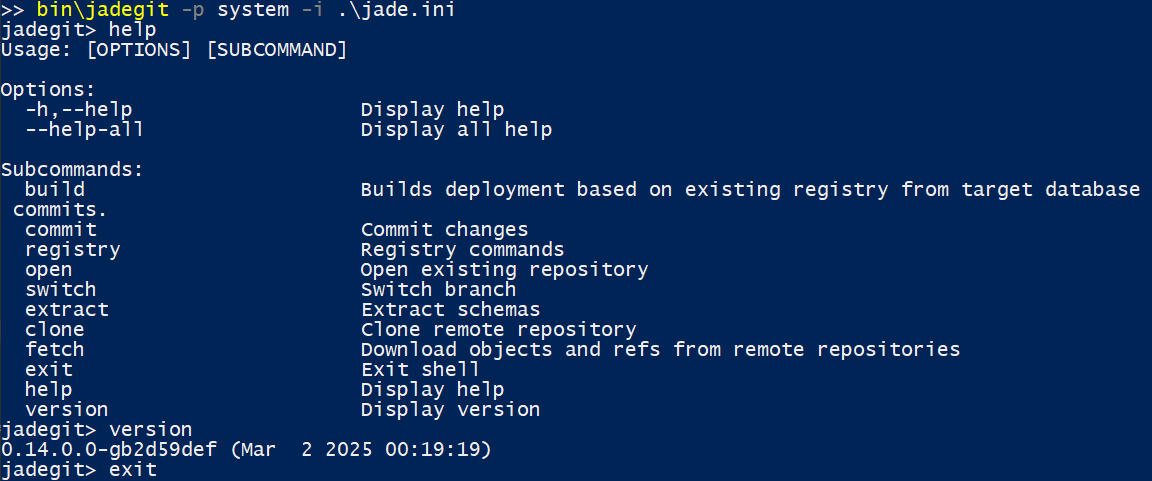Image resolution: width=1152 pixels, height=481 pixels.
Task: Click the open subcommand name
Action: (x=49, y=270)
